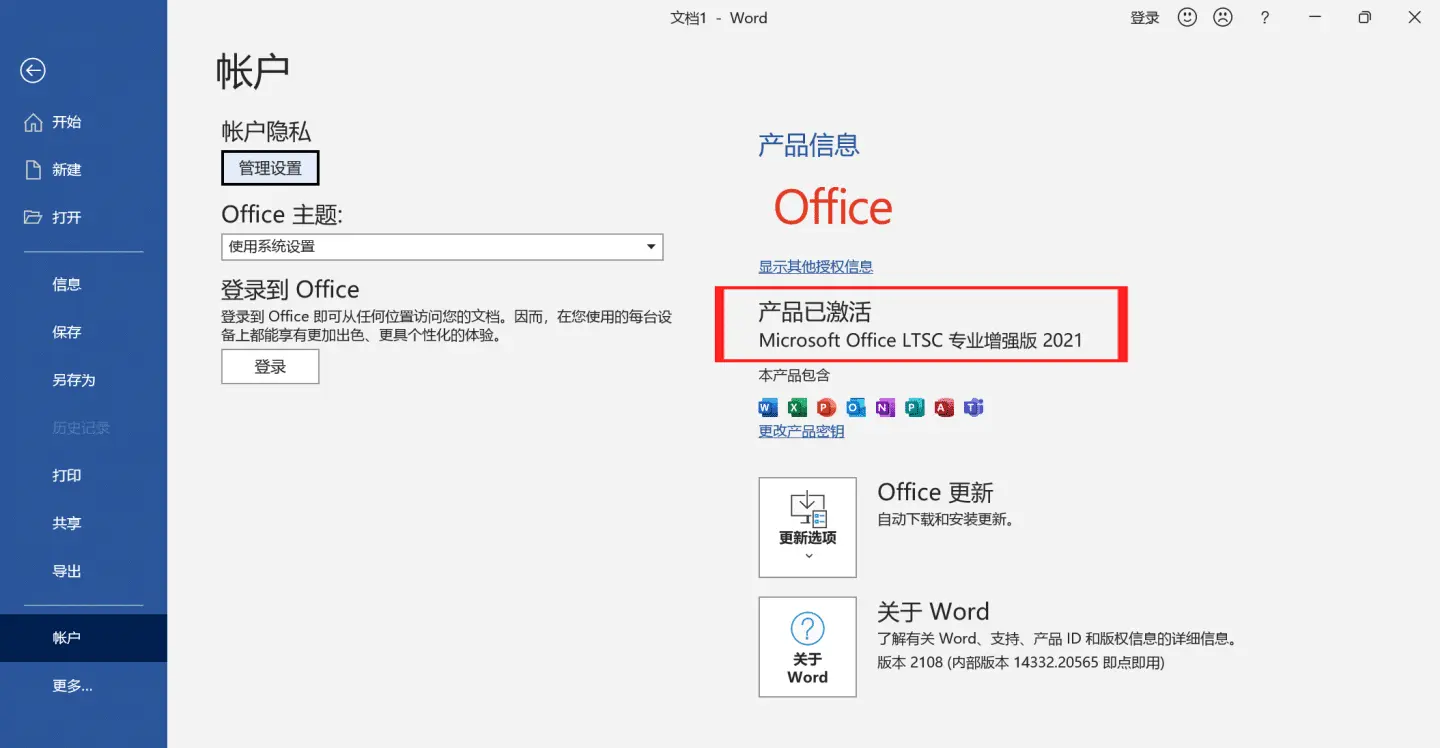Click the 管理设置 button

click(270, 168)
